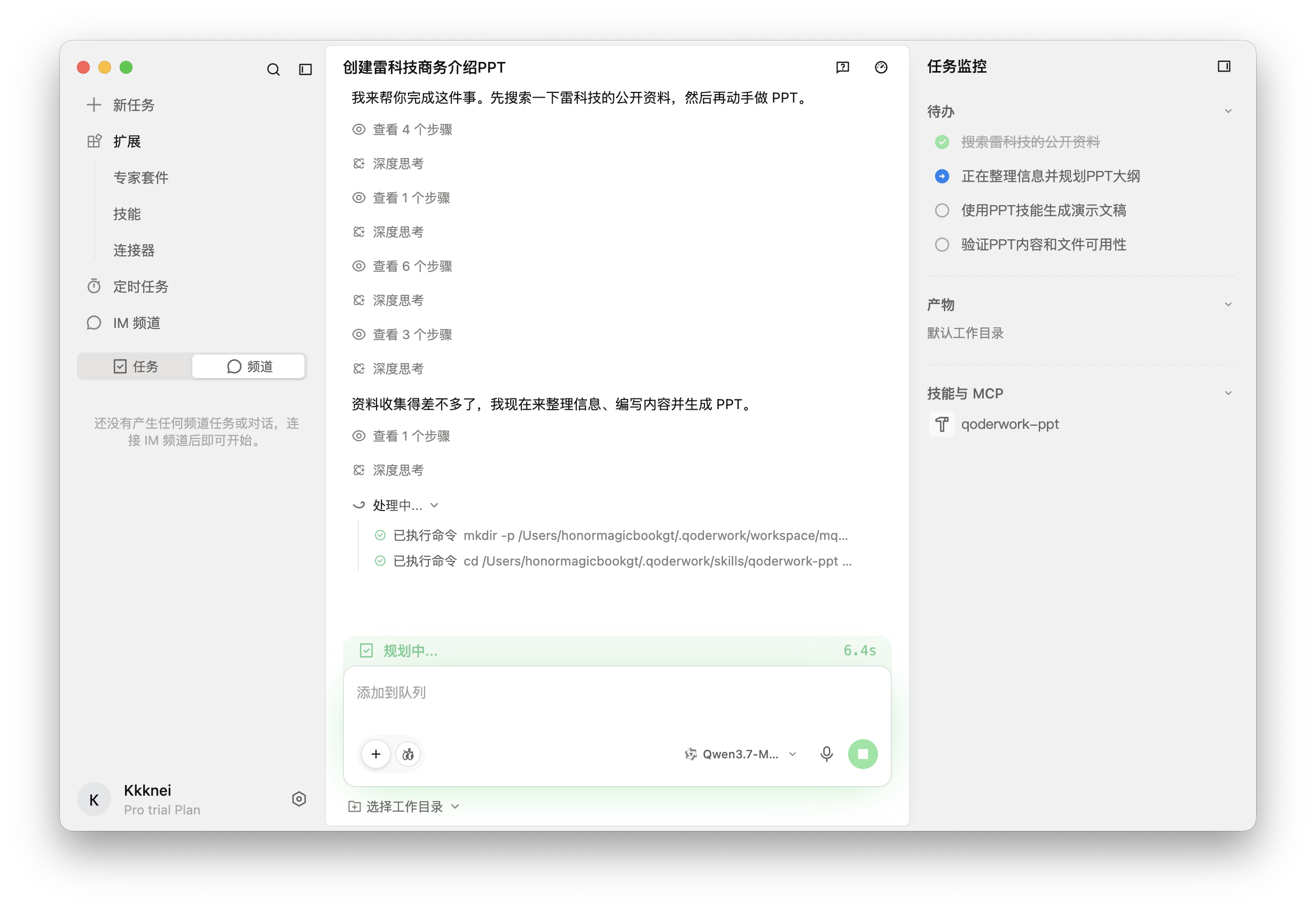Open the IM 频道 entry
This screenshot has height=910, width=1316.
coord(137,323)
